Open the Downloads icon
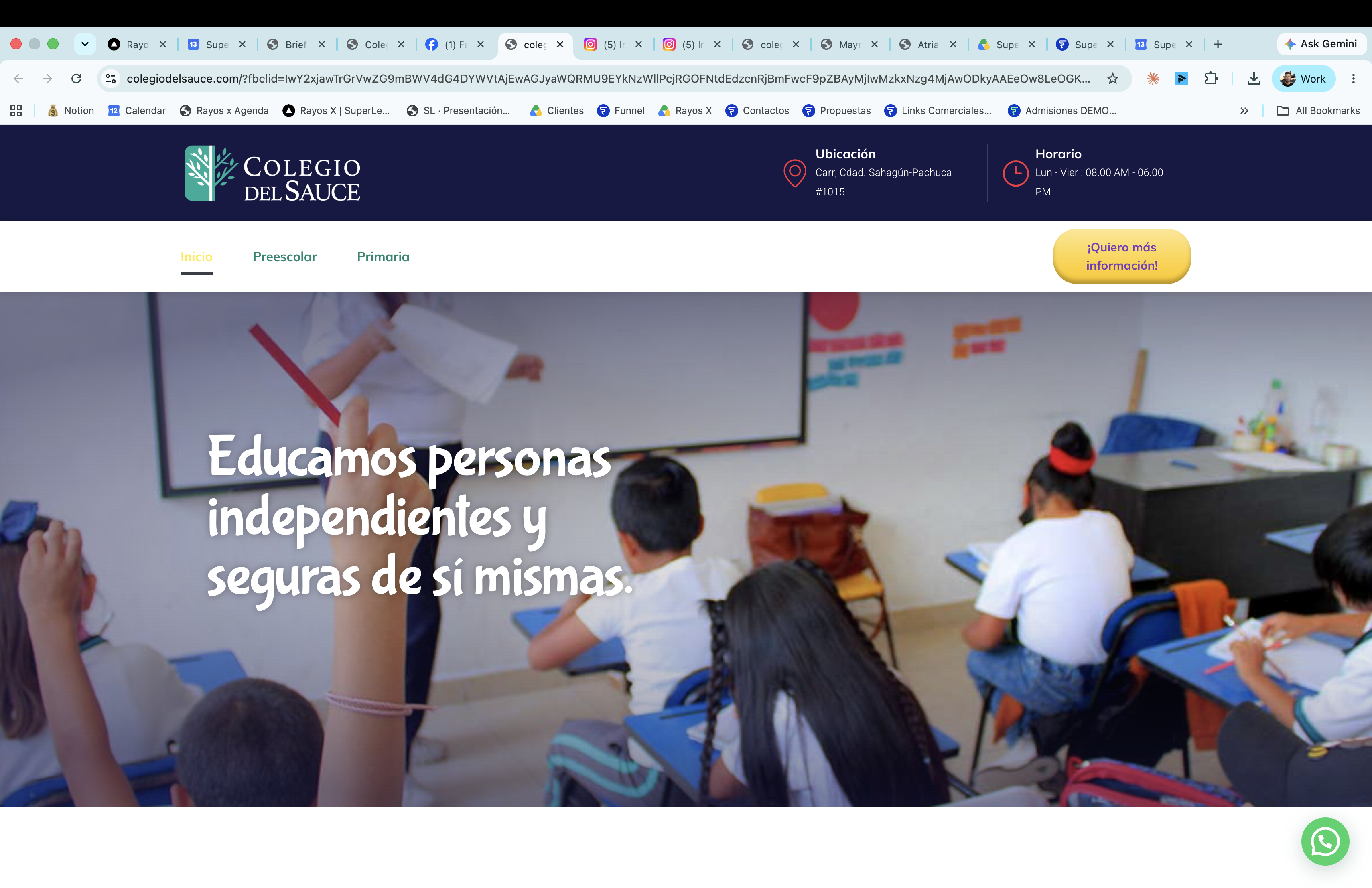 (x=1253, y=78)
